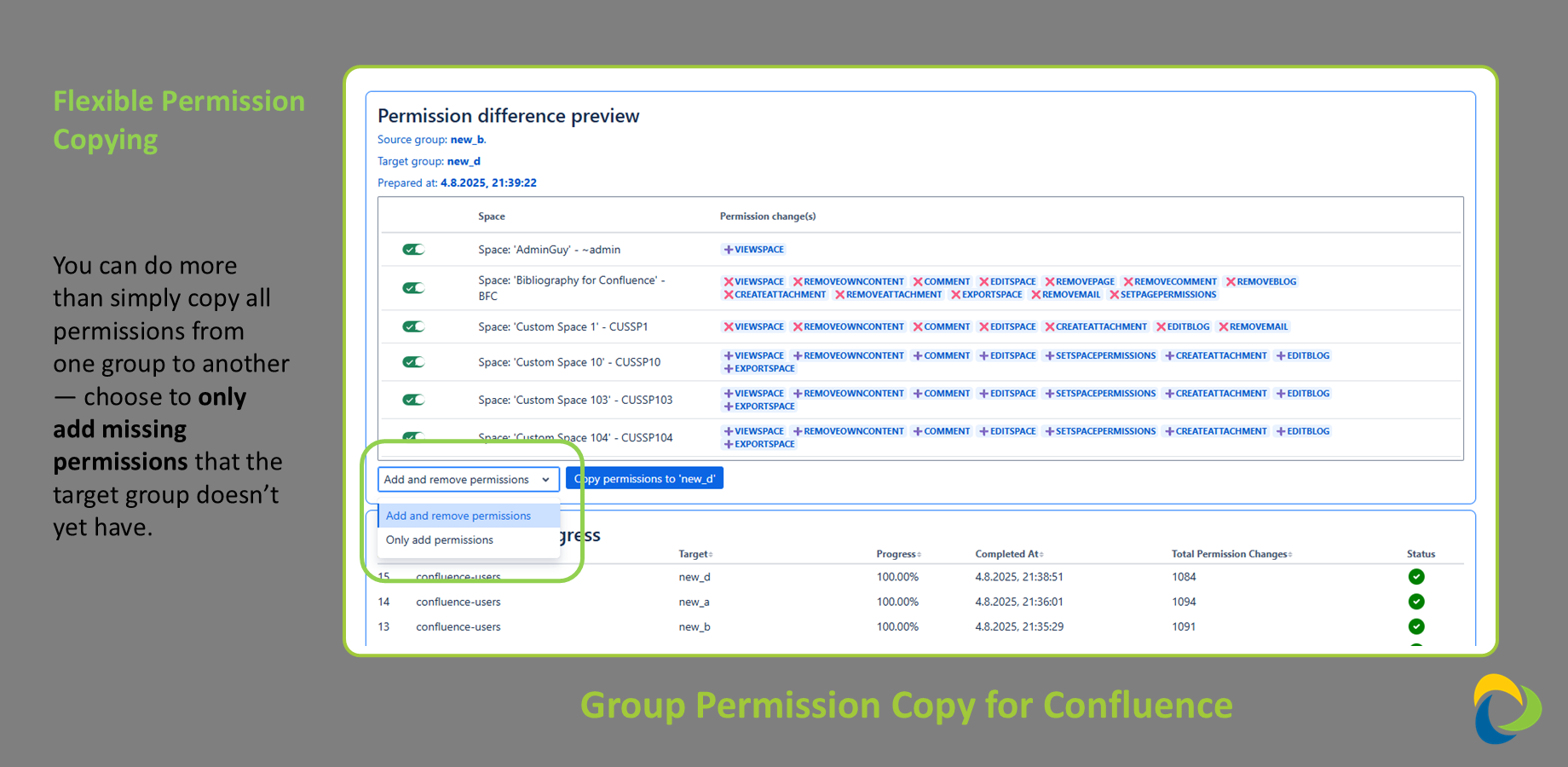
Task: Click the REMOVEBLOG removal badge on Bibliography row
Action: pyautogui.click(x=1261, y=281)
